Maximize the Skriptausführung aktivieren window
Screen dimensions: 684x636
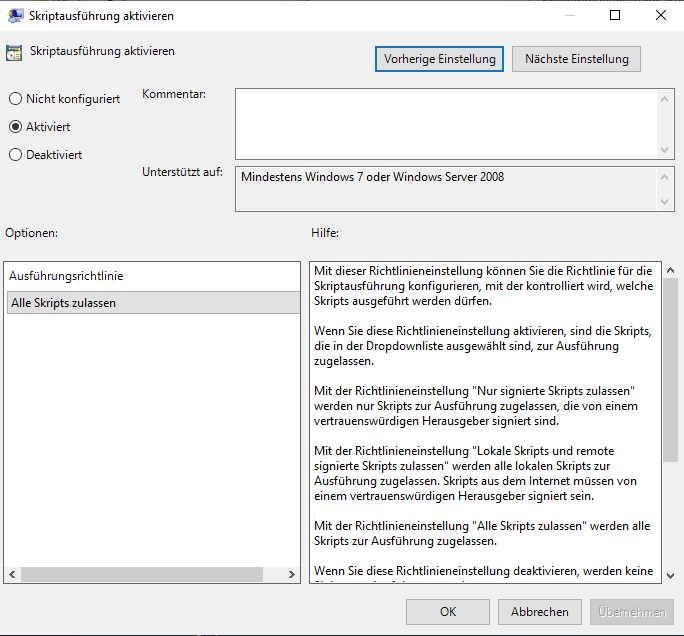click(615, 15)
